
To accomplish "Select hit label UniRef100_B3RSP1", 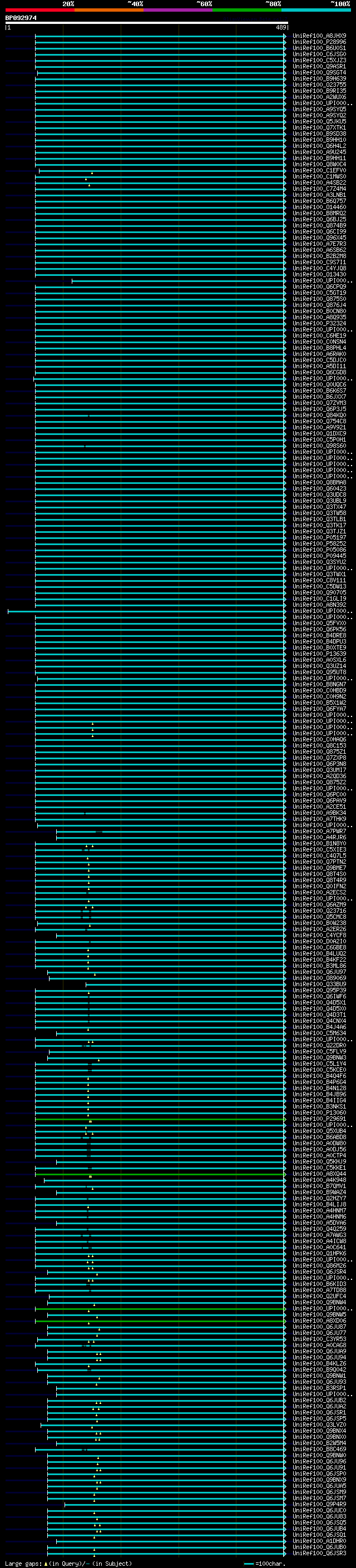I will (319, 1388).
